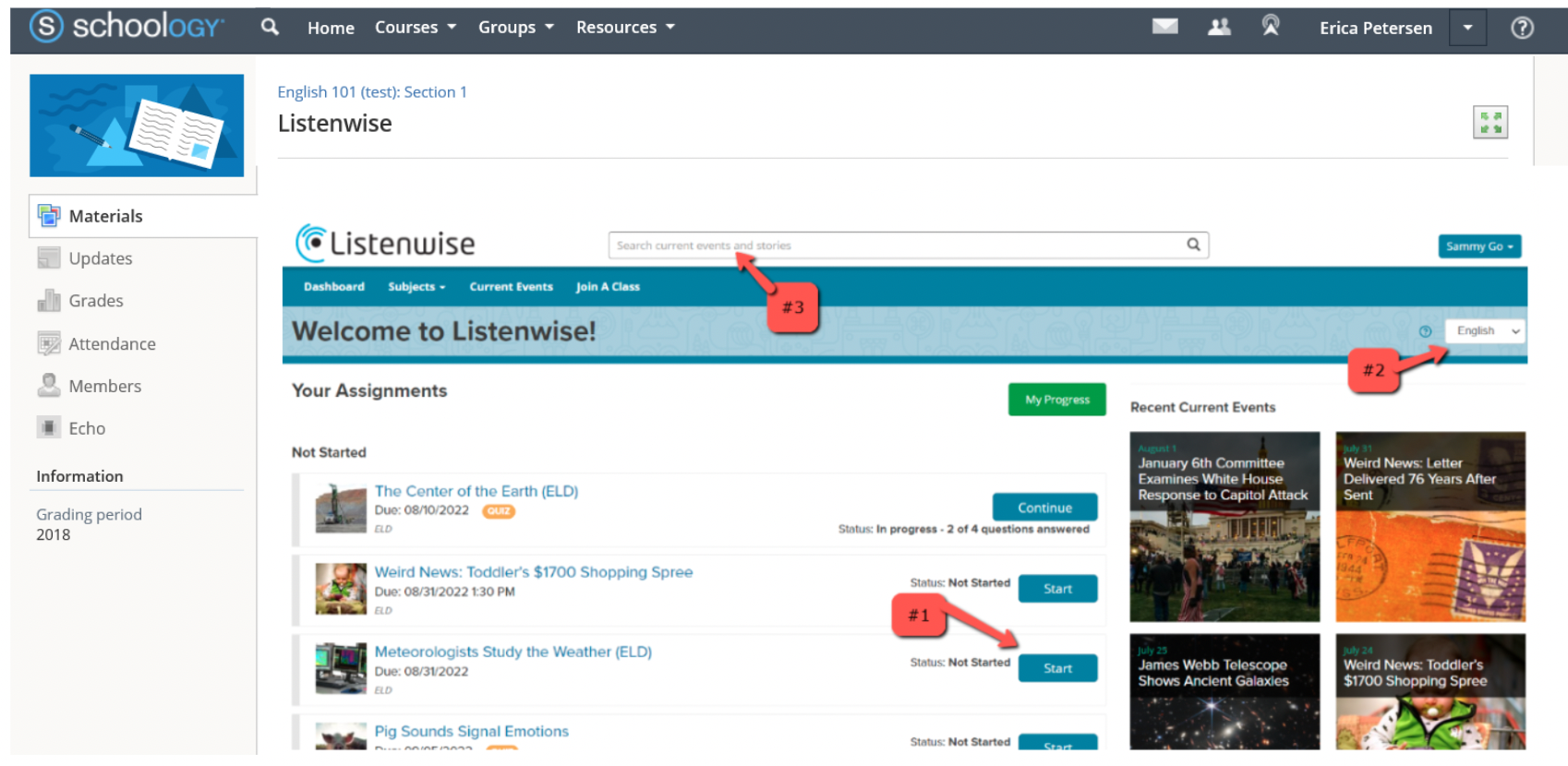Click the Schoology logo

pos(127,26)
